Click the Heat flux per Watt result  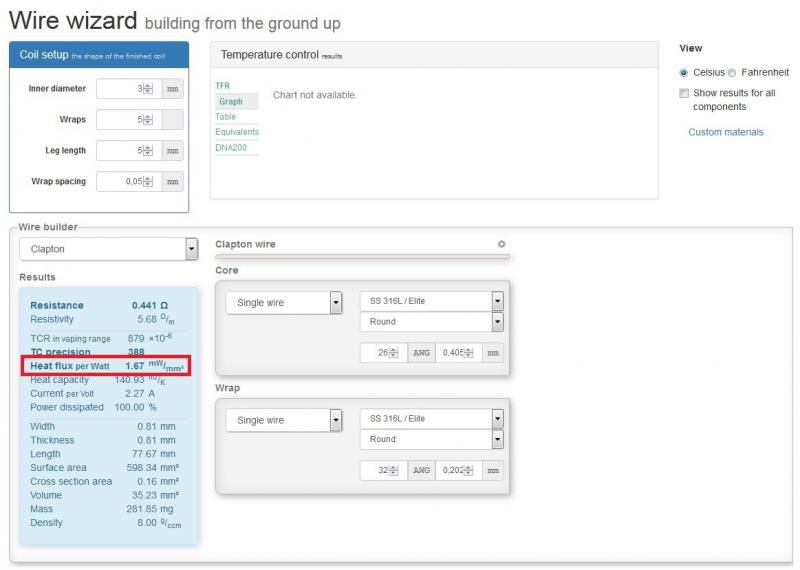click(x=107, y=366)
